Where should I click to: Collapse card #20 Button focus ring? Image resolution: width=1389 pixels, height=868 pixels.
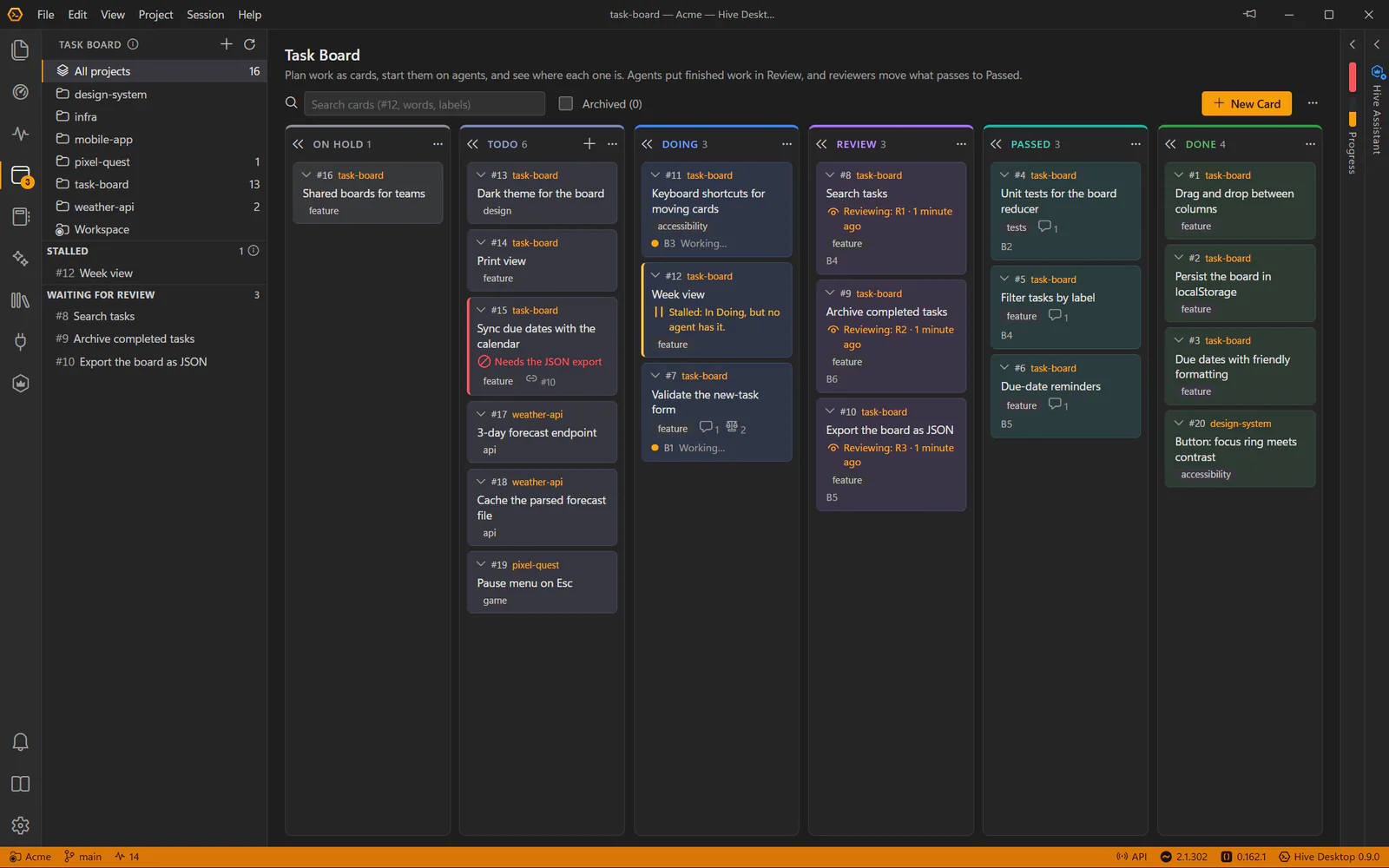coord(1179,424)
